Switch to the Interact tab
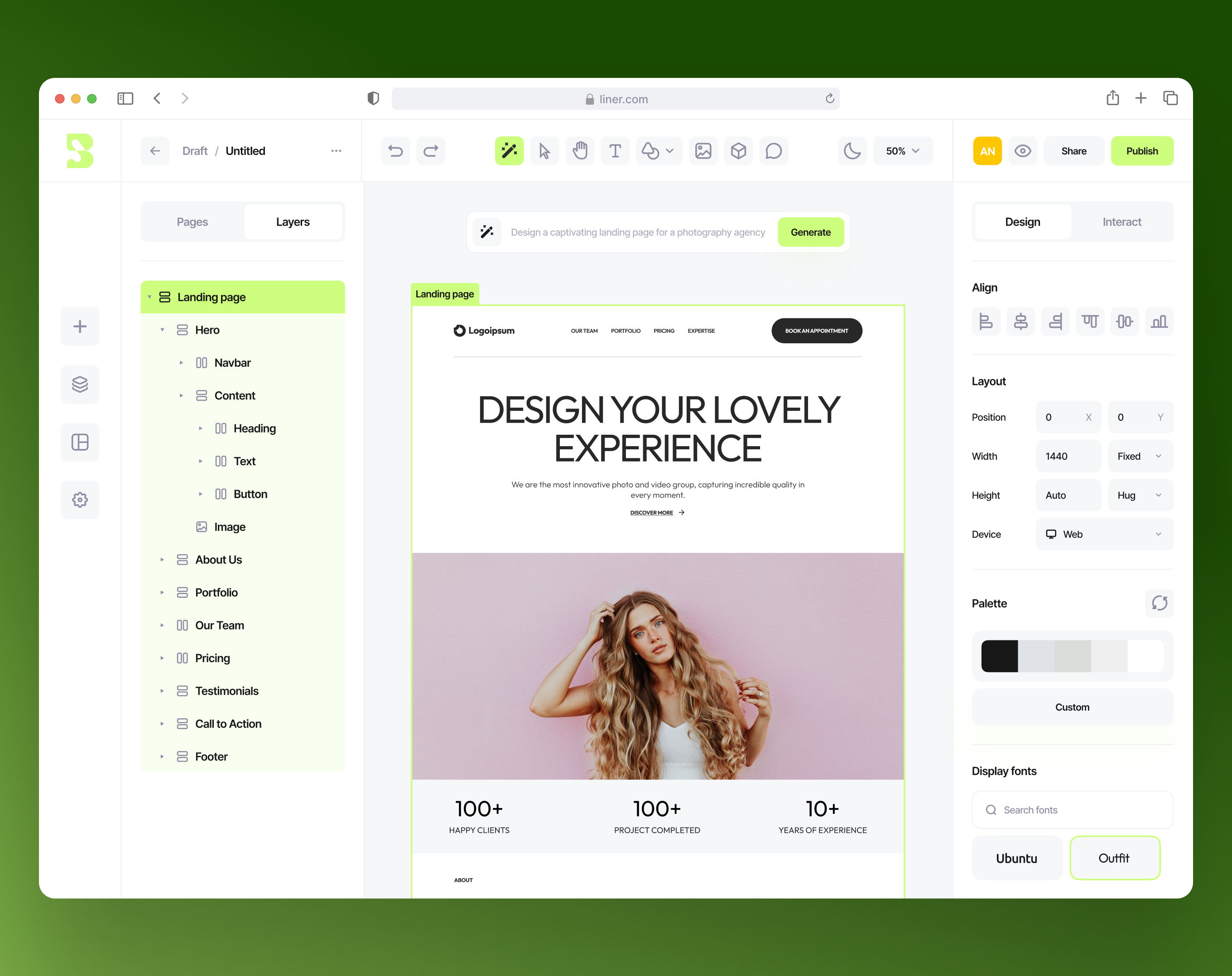This screenshot has width=1232, height=976. [1121, 222]
